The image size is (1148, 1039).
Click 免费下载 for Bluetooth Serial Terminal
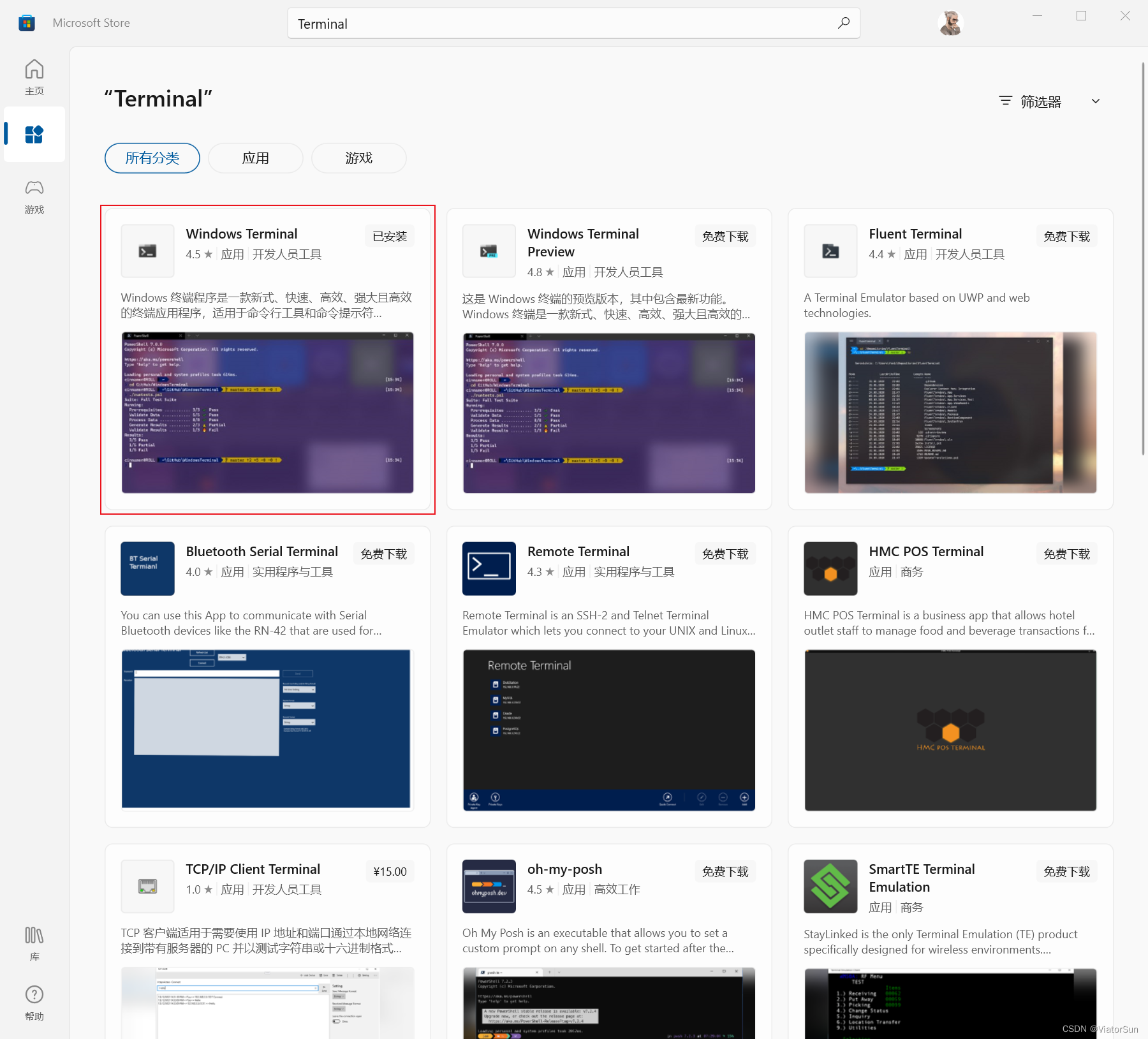(384, 554)
